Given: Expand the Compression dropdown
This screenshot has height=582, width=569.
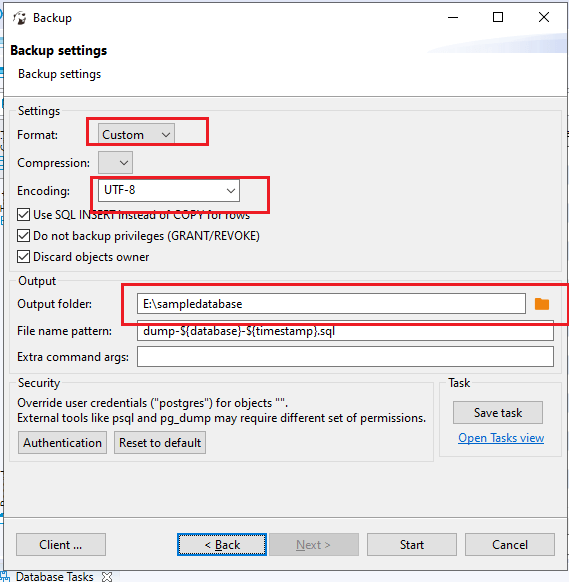Looking at the screenshot, I should point(115,163).
